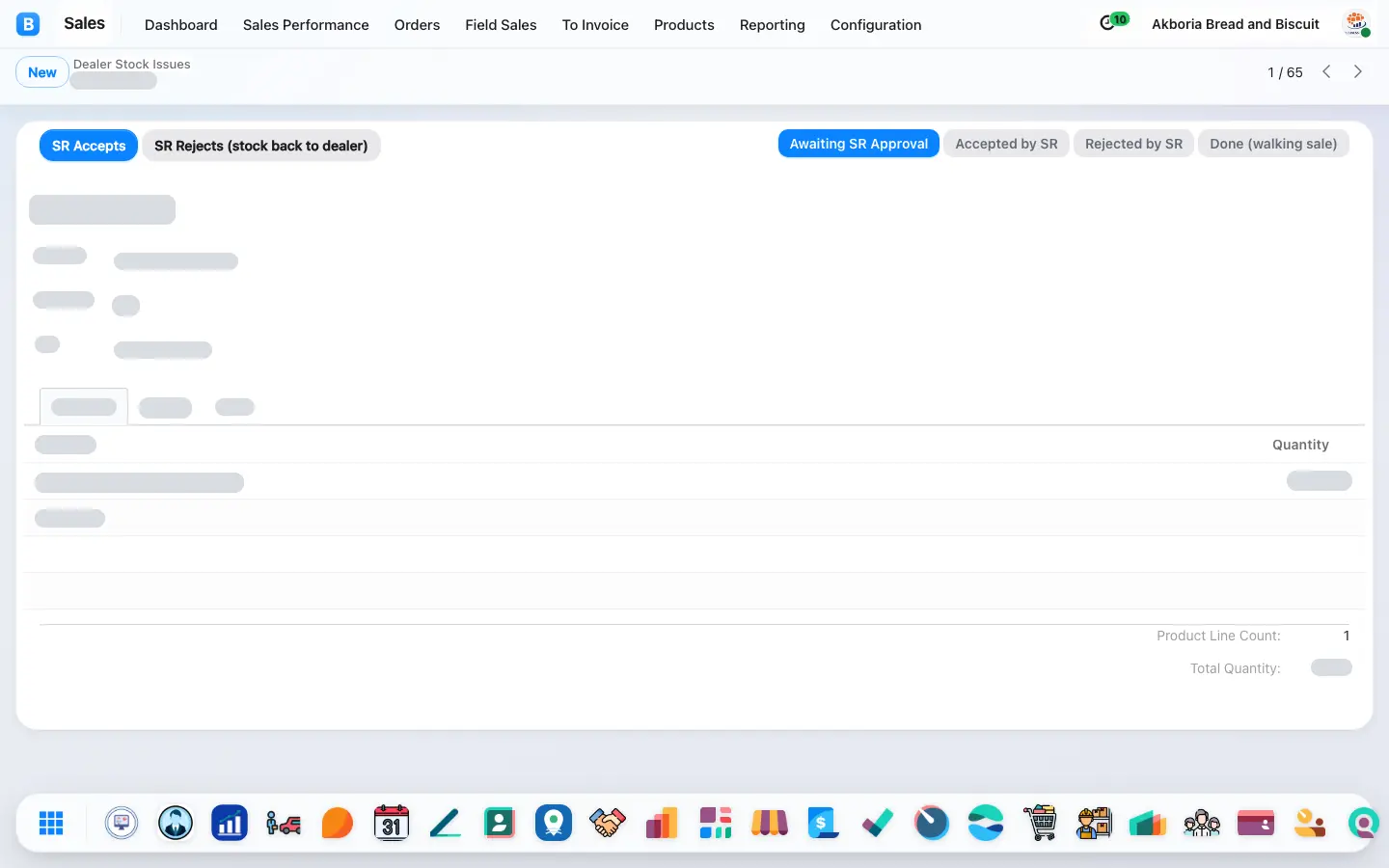Open the warehouse worker inventory app icon
Viewport: 1389px width, 868px height.
pyautogui.click(x=1094, y=823)
